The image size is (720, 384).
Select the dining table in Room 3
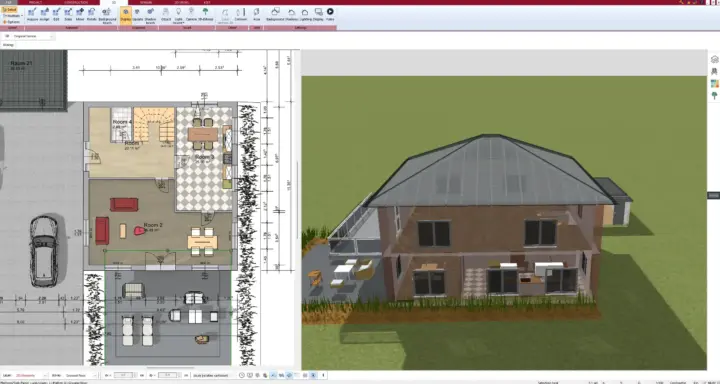202,135
